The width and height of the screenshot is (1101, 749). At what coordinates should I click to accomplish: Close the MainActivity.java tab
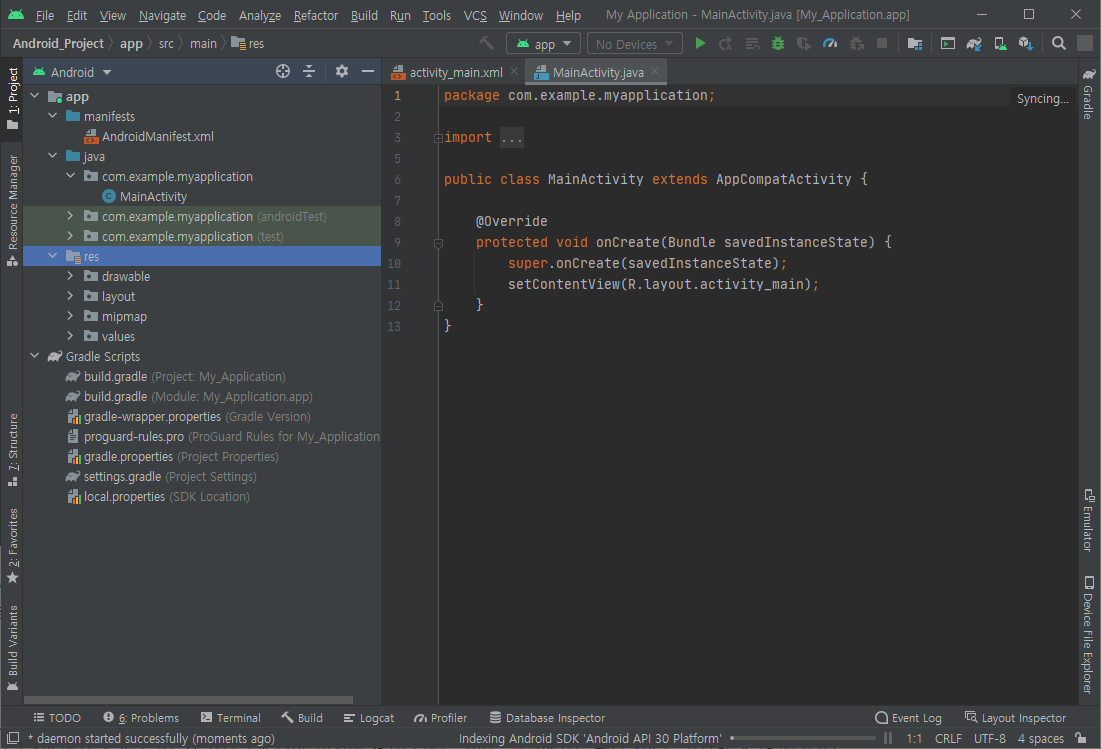pyautogui.click(x=655, y=72)
